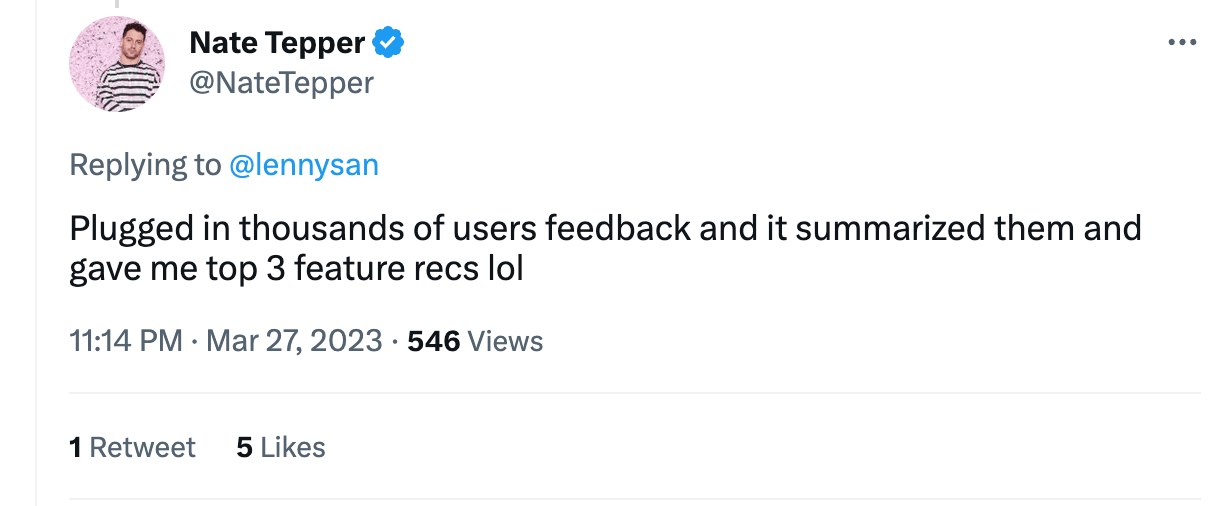1226x506 pixels.
Task: Click the Mar 27, 2023 date
Action: pos(294,341)
